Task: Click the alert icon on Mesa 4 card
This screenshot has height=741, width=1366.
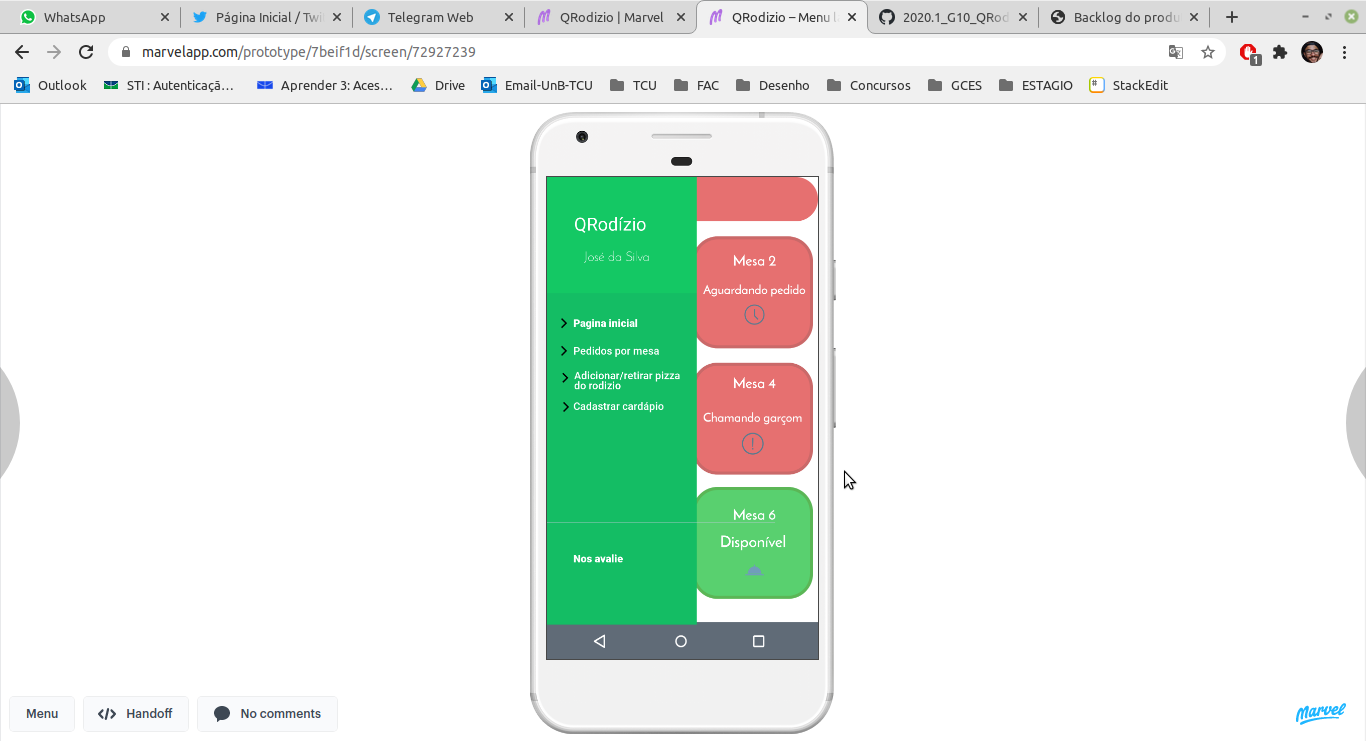Action: (753, 444)
